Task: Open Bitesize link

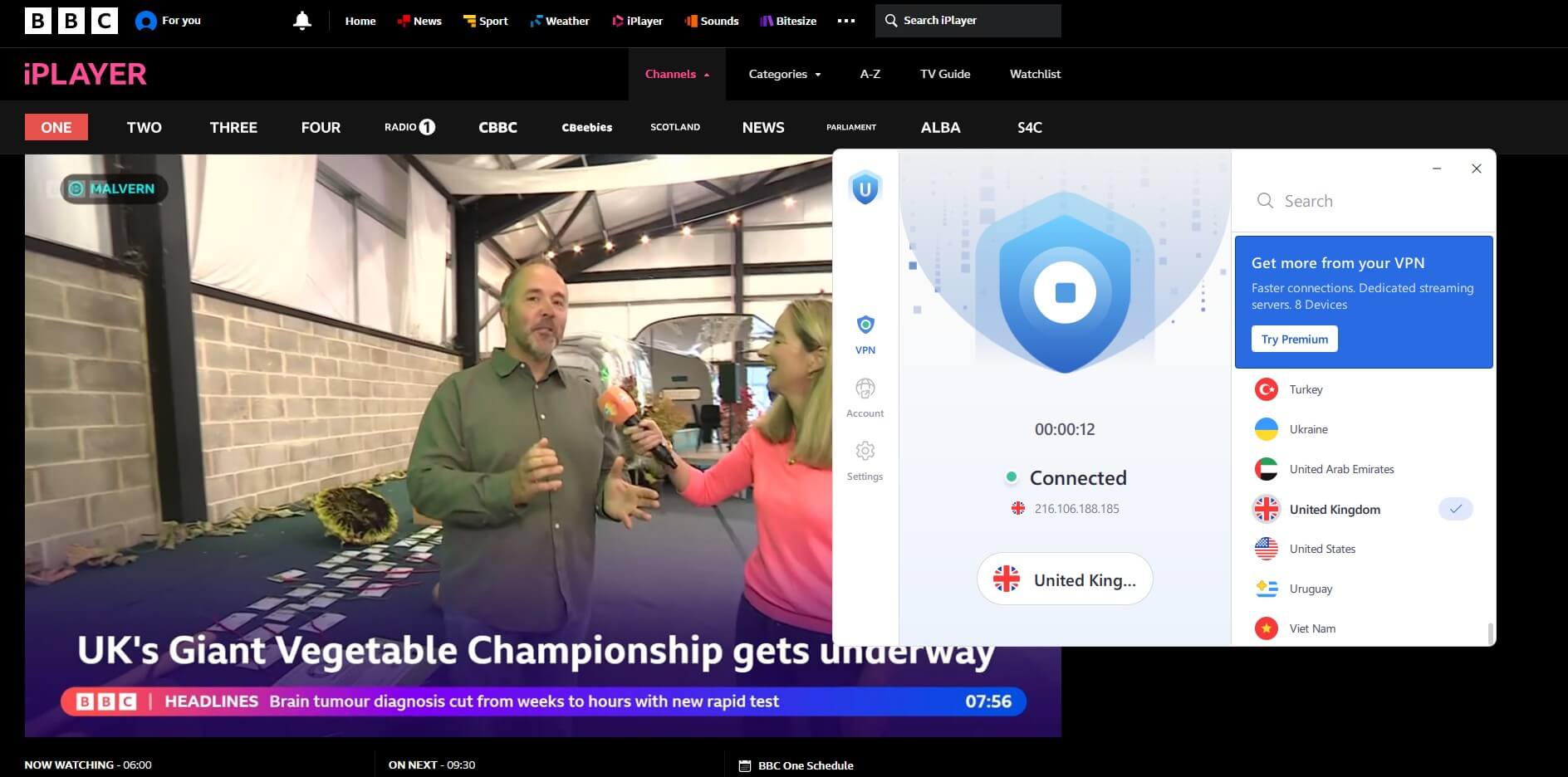Action: point(788,21)
